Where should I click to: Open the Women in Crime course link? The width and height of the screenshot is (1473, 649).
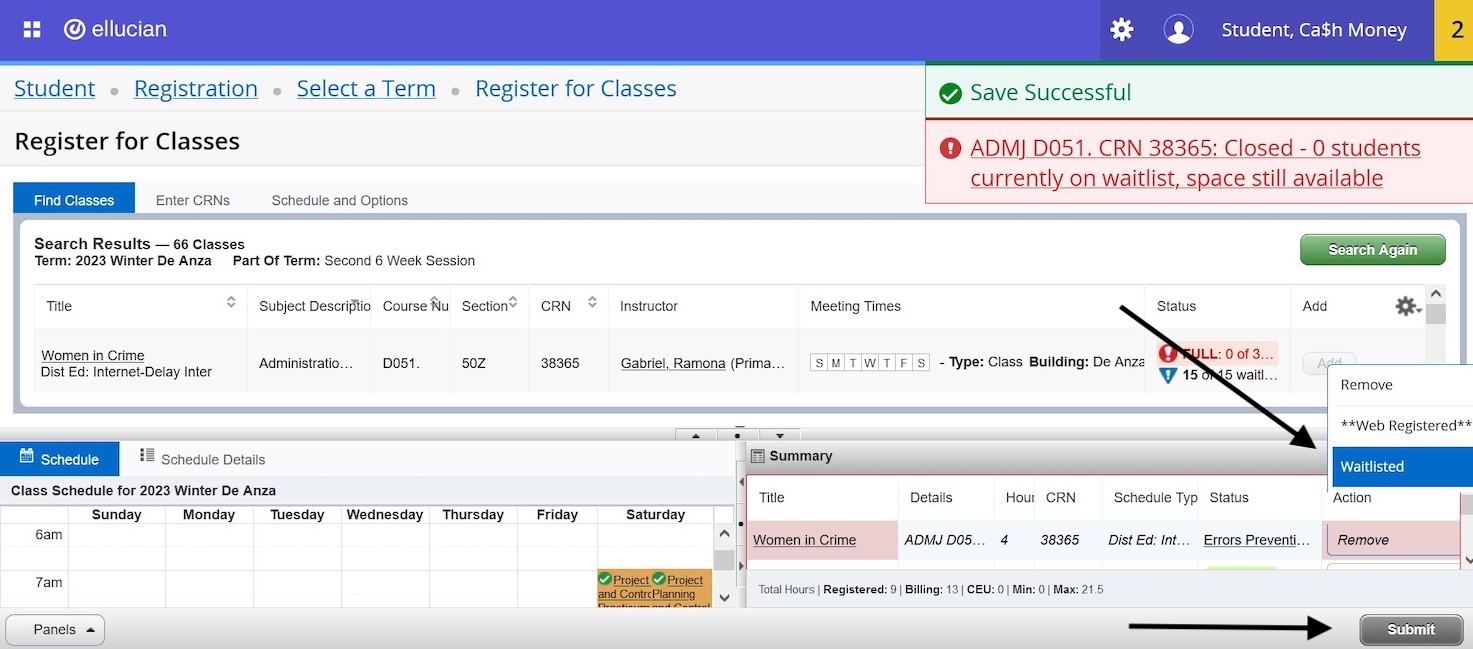92,355
